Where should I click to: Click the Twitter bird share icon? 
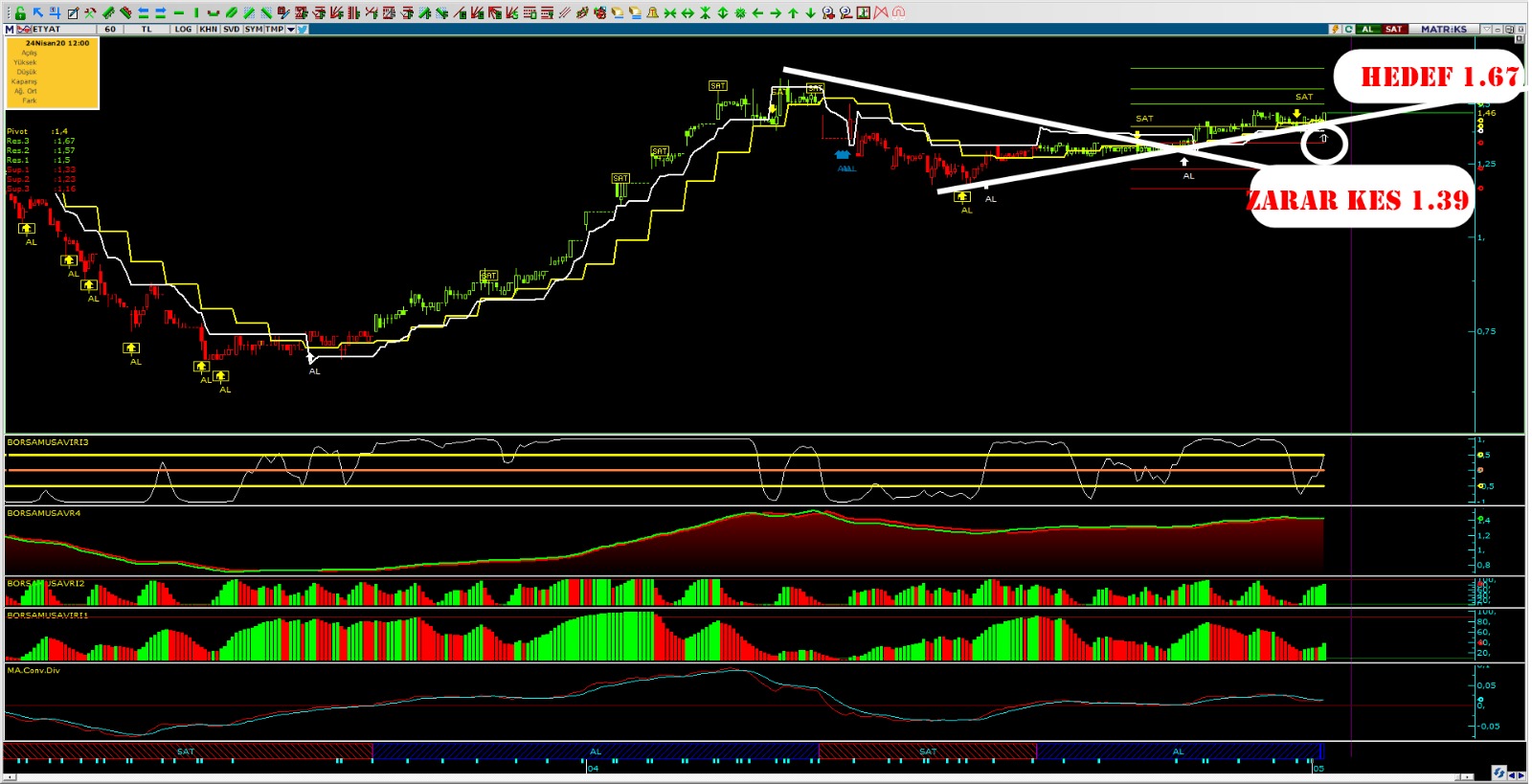[x=303, y=29]
